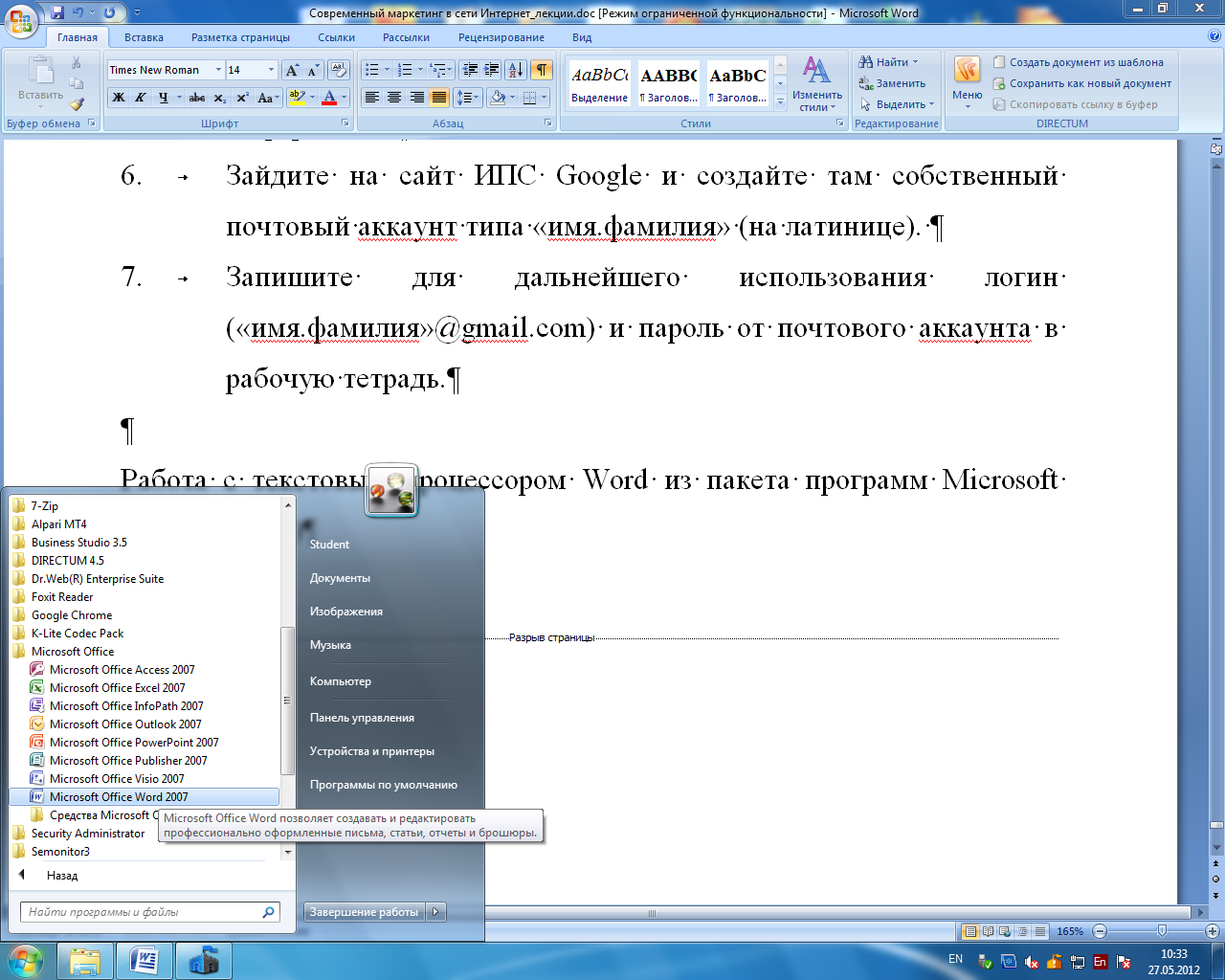1225x980 pixels.
Task: Switch to Outline view in status bar
Action: [x=1022, y=931]
